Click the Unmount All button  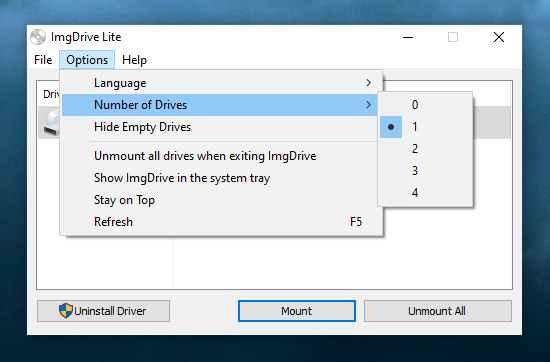coord(437,311)
